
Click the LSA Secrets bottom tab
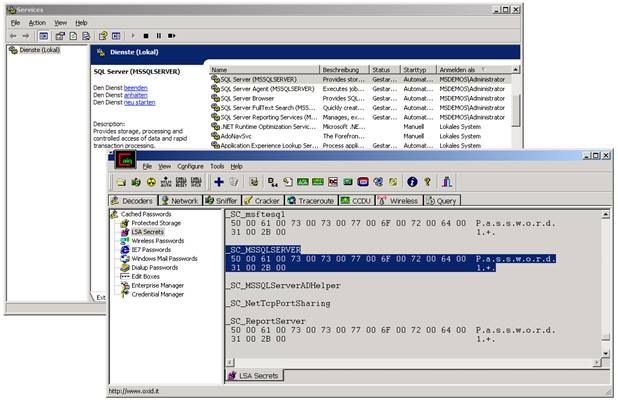tap(254, 376)
